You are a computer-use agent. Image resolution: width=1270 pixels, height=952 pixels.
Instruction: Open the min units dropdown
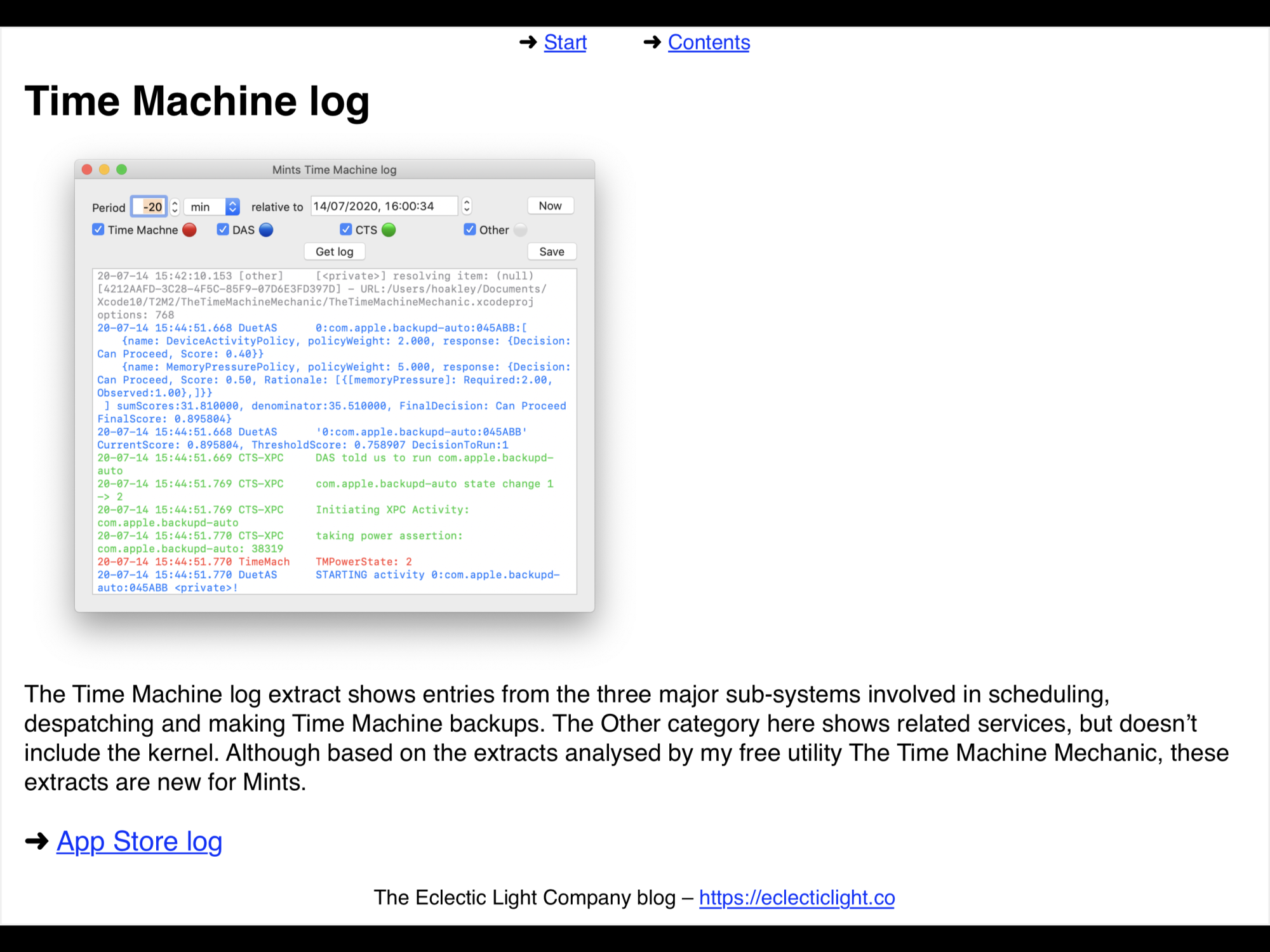[x=211, y=207]
